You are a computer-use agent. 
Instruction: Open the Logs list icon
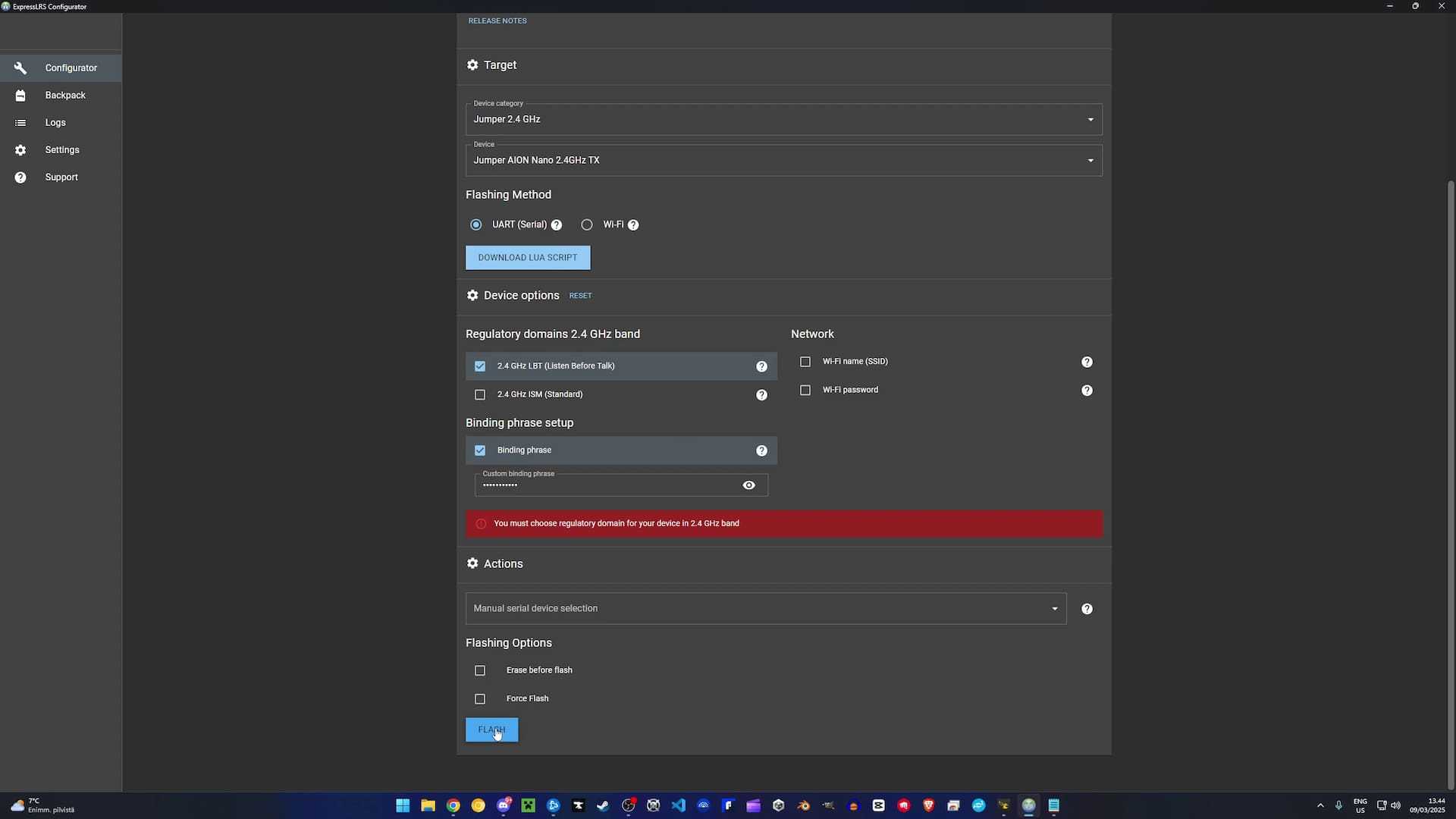[x=20, y=123]
